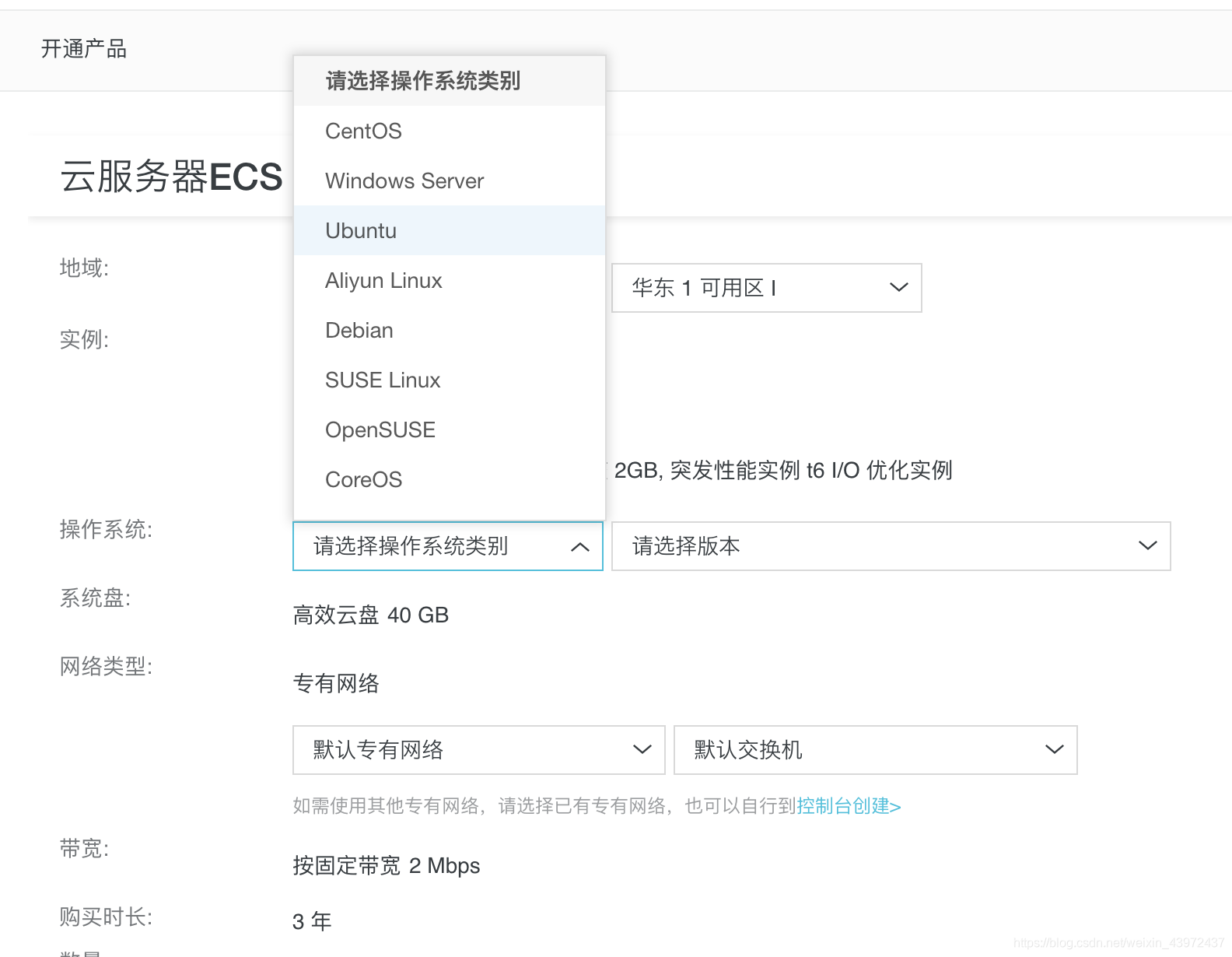Click the 突发性能实例 t6 I/O 优化实例 text

811,471
